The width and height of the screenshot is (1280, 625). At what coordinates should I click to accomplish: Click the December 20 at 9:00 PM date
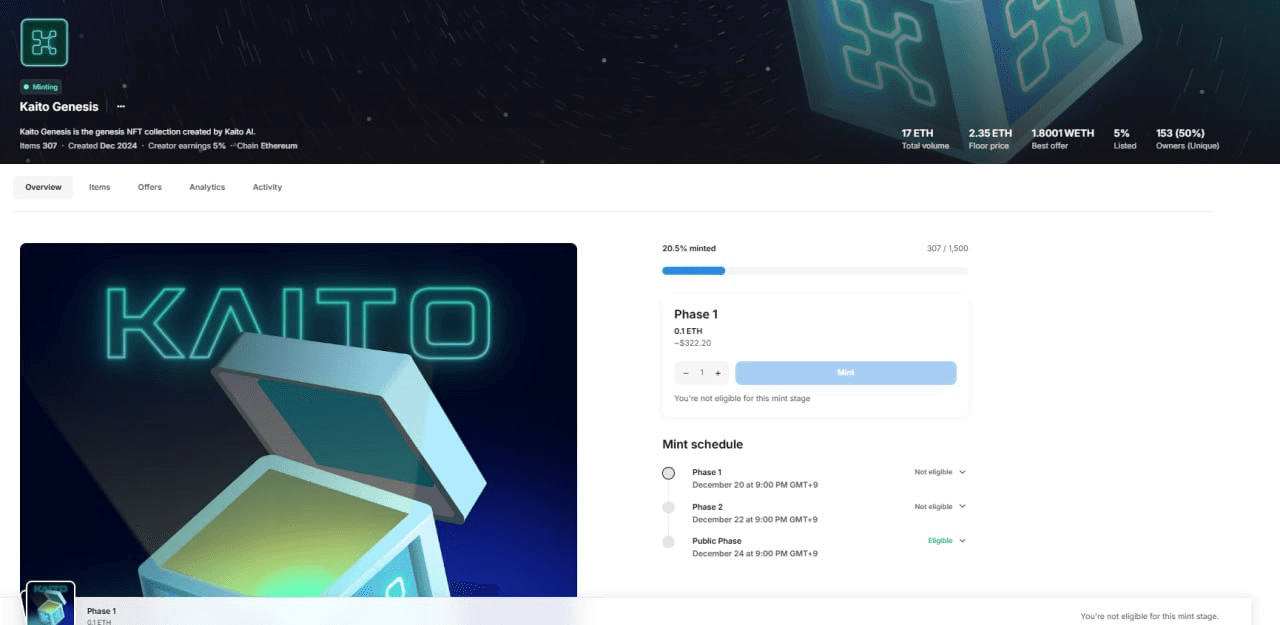(755, 485)
